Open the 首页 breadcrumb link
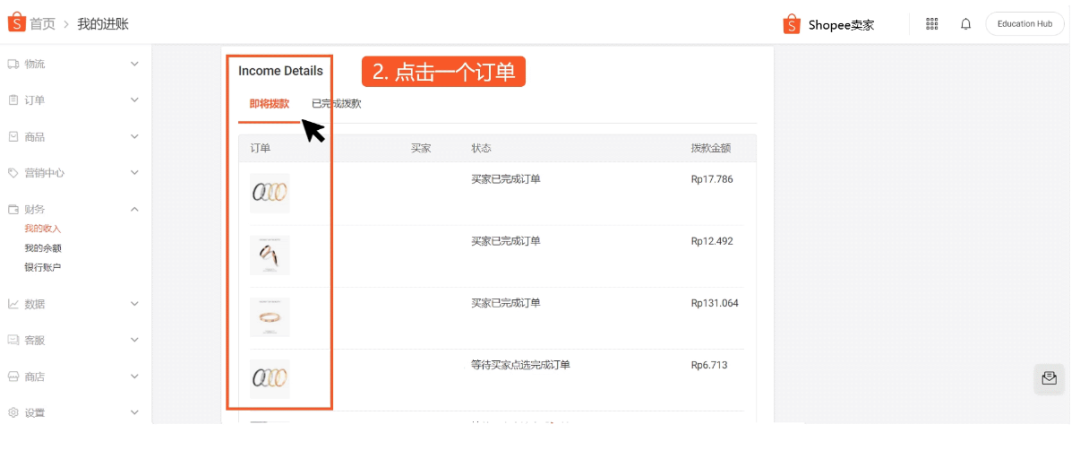1080x476 pixels. click(x=42, y=24)
